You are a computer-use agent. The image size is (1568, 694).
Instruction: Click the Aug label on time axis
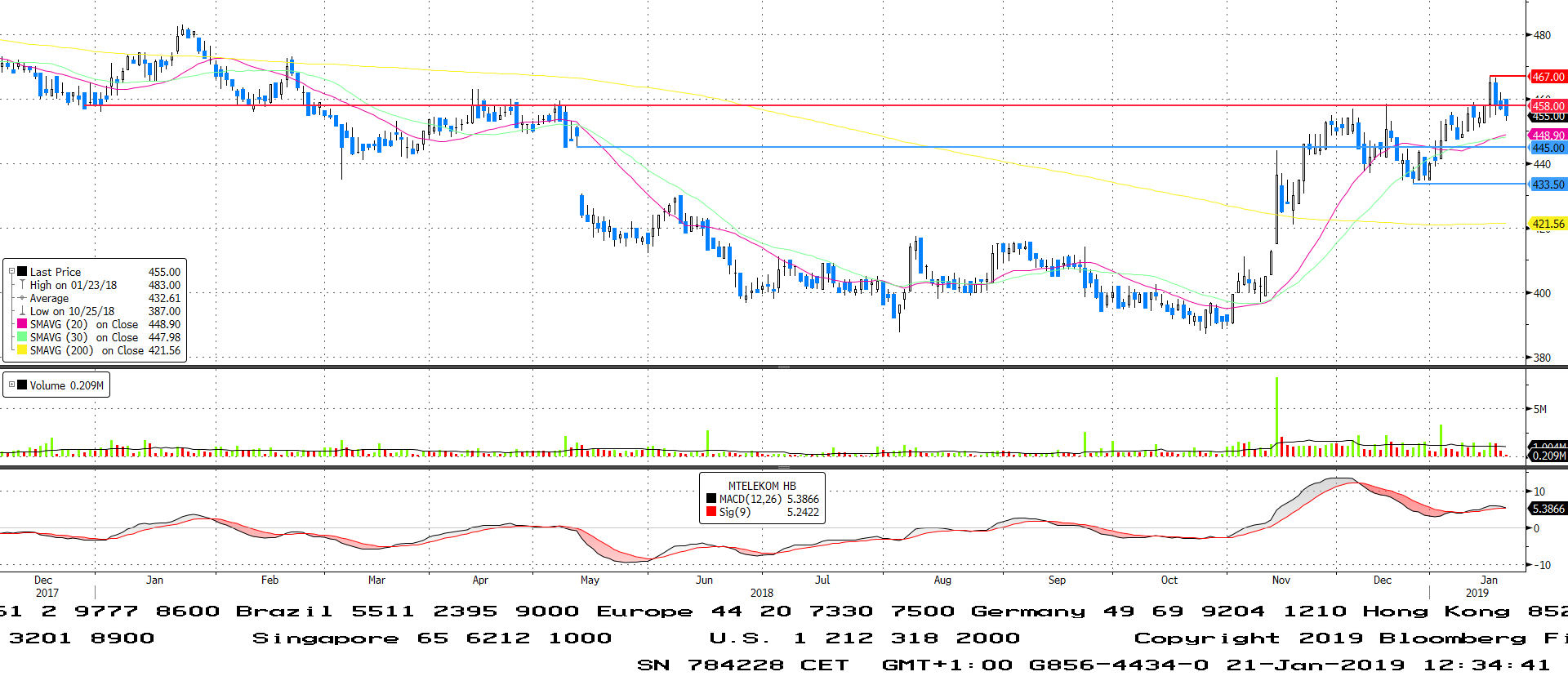[942, 580]
